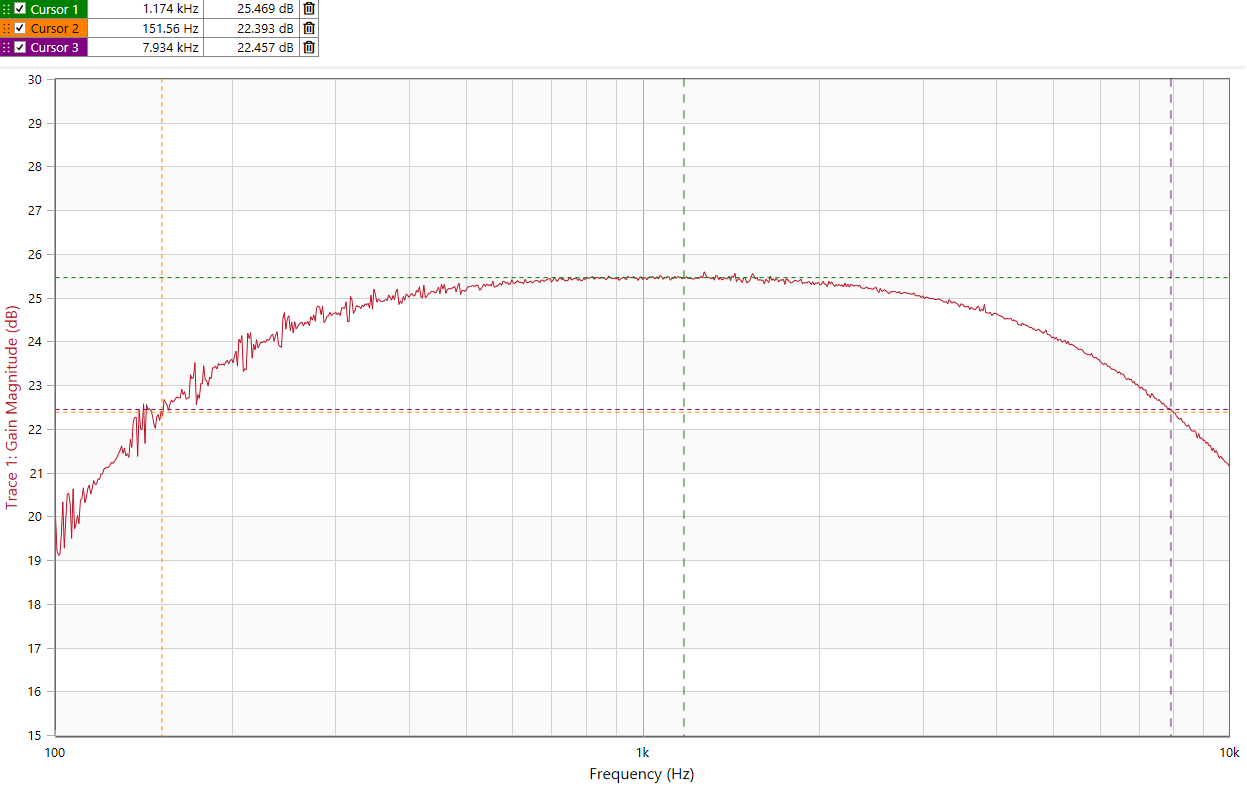1247x791 pixels.
Task: Click the Frequency (Hz) axis label
Action: 641,773
